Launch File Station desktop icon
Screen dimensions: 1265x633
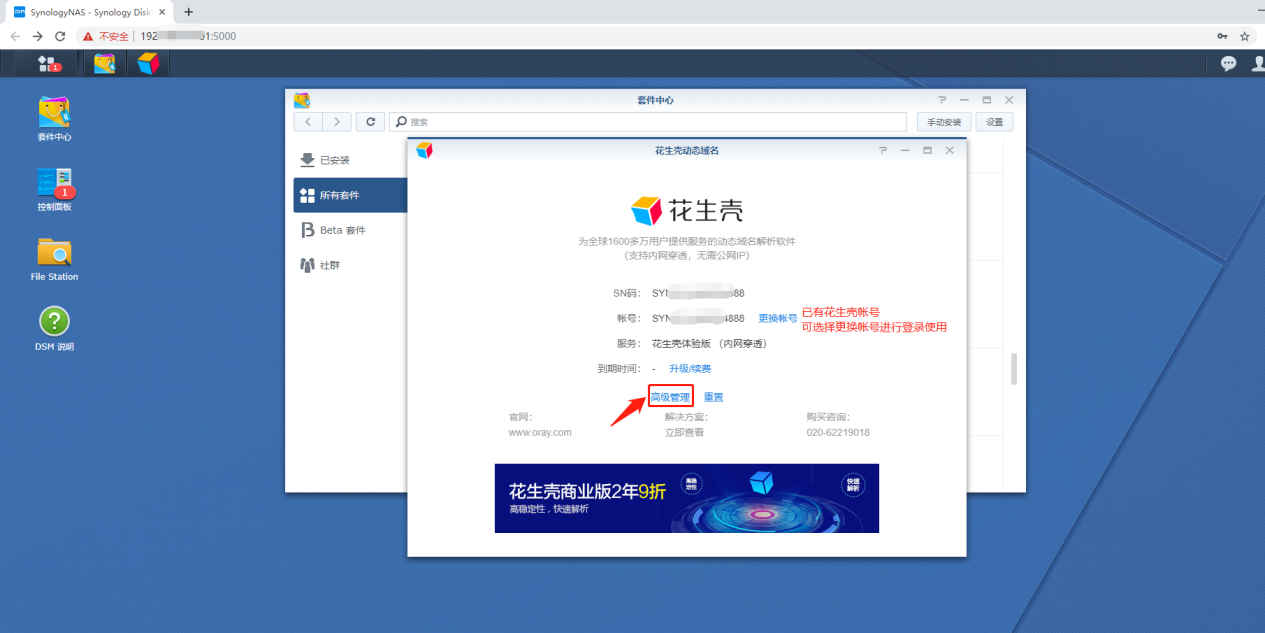54,259
